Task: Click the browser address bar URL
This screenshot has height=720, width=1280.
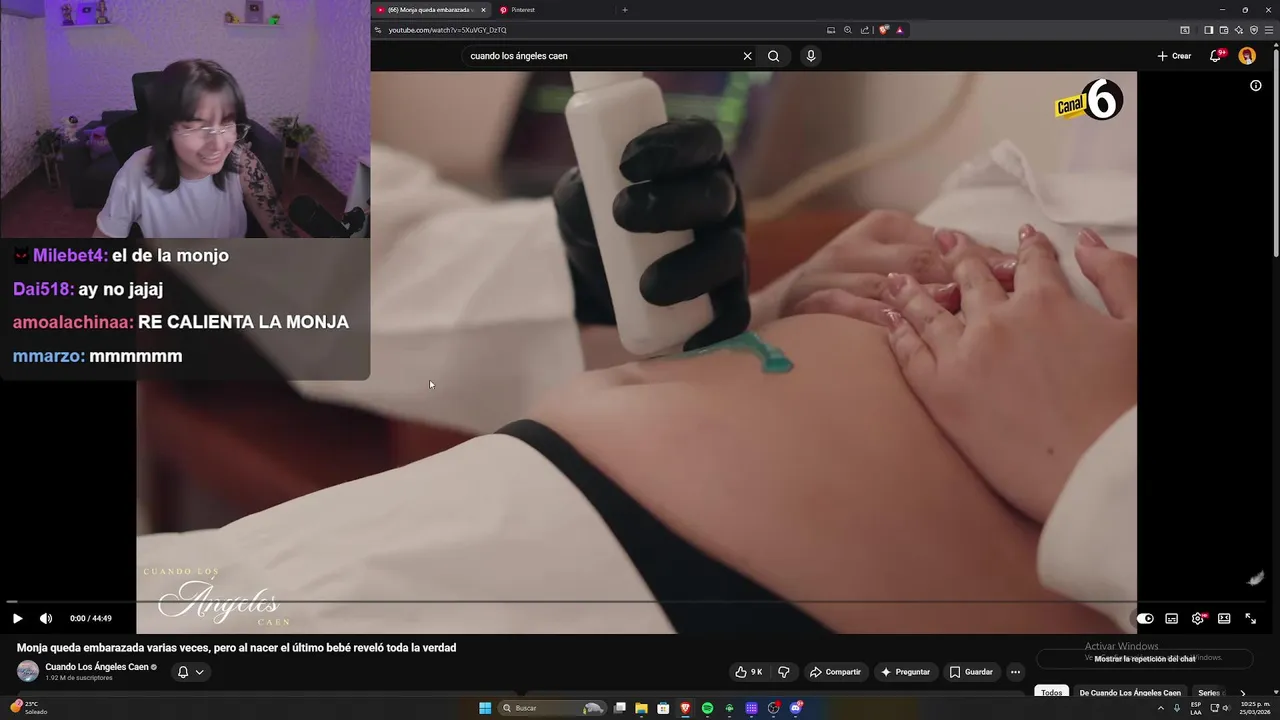Action: click(447, 30)
